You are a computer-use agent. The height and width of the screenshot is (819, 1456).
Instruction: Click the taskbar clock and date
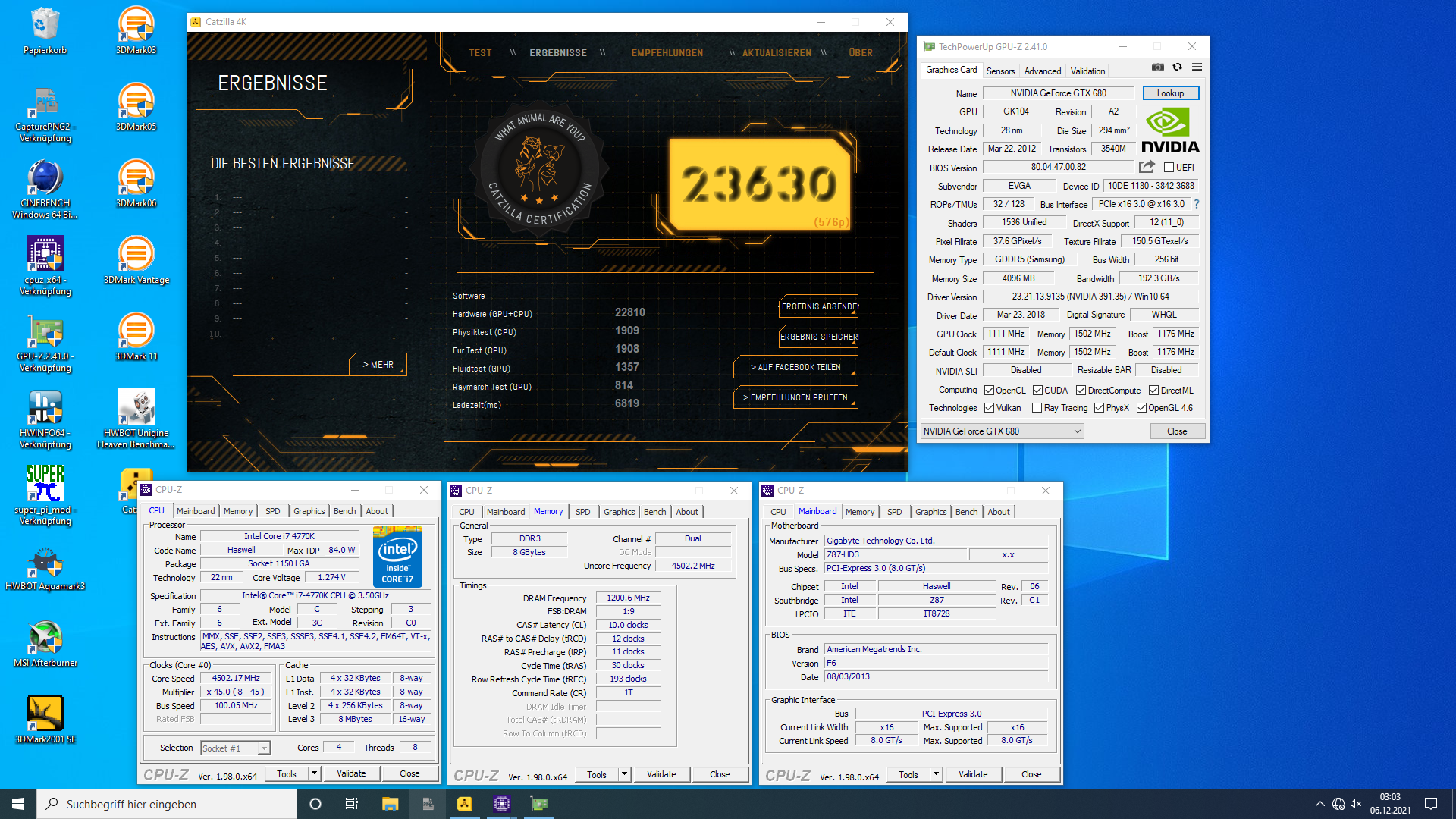[1390, 804]
